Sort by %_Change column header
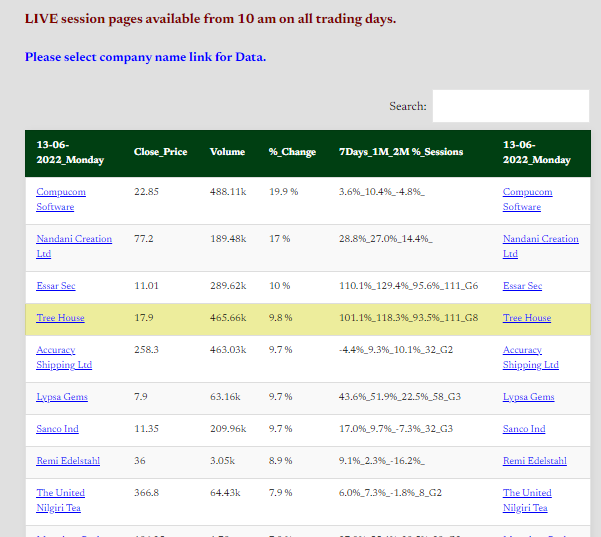This screenshot has height=537, width=601. 292,152
